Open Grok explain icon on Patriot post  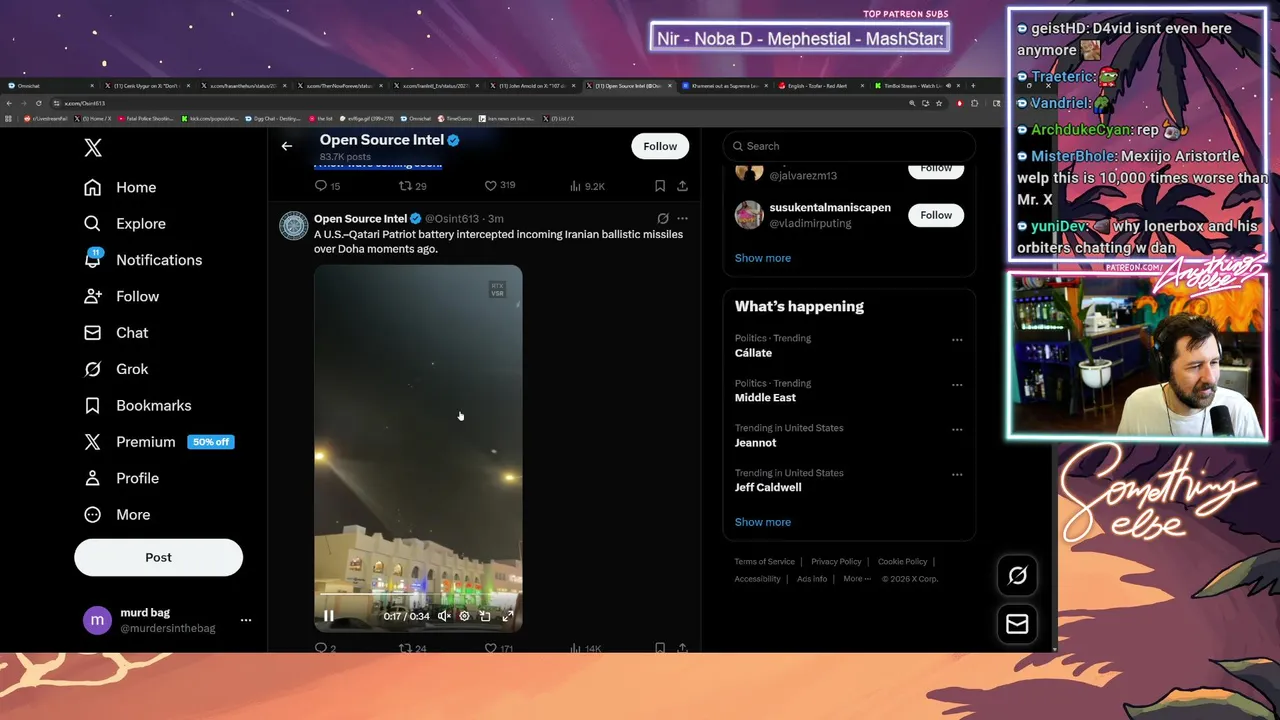point(663,218)
